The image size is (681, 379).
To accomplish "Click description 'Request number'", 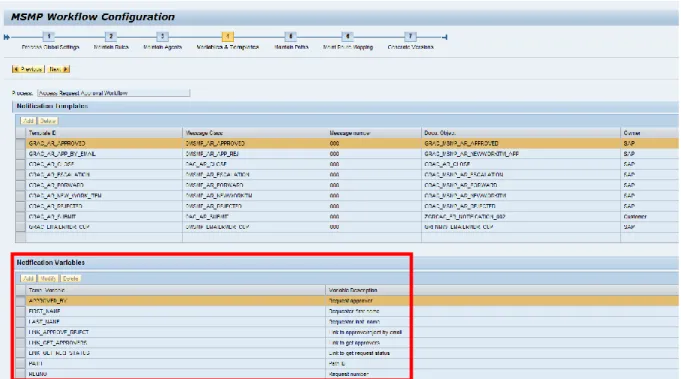I will [349, 374].
